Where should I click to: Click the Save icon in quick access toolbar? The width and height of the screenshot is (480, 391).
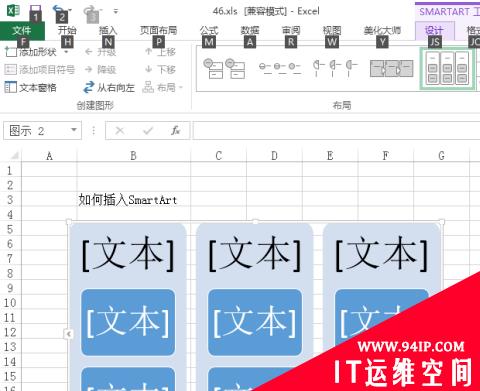pos(35,10)
